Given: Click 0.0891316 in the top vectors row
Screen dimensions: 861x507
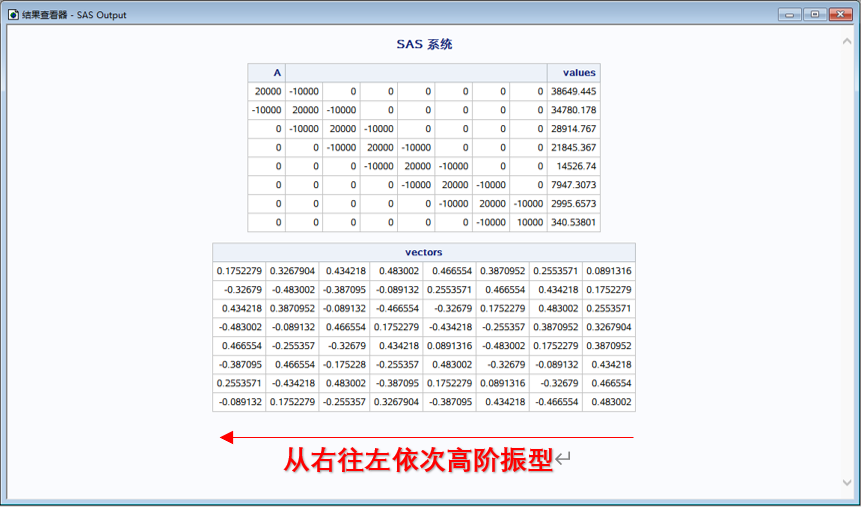Looking at the screenshot, I should point(609,271).
